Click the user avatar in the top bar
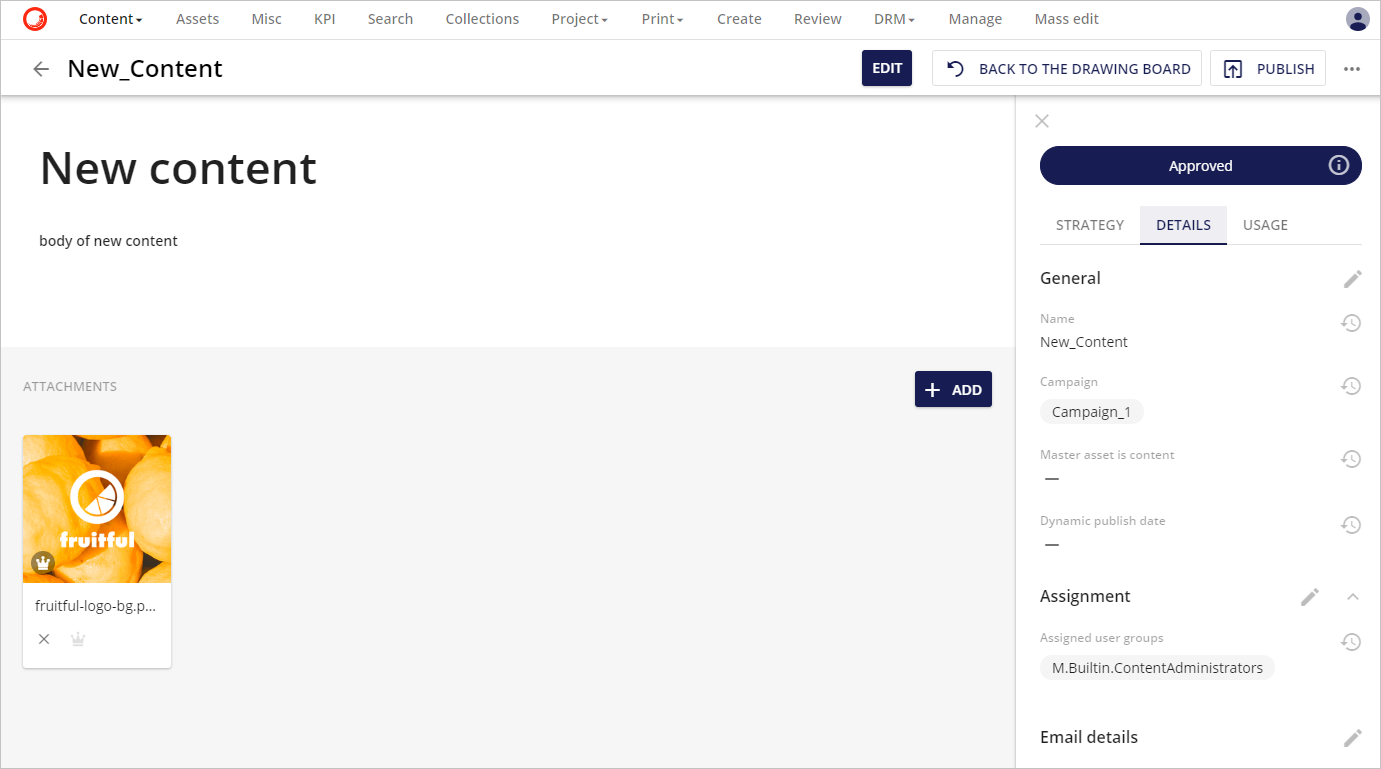This screenshot has height=769, width=1381. click(1357, 18)
